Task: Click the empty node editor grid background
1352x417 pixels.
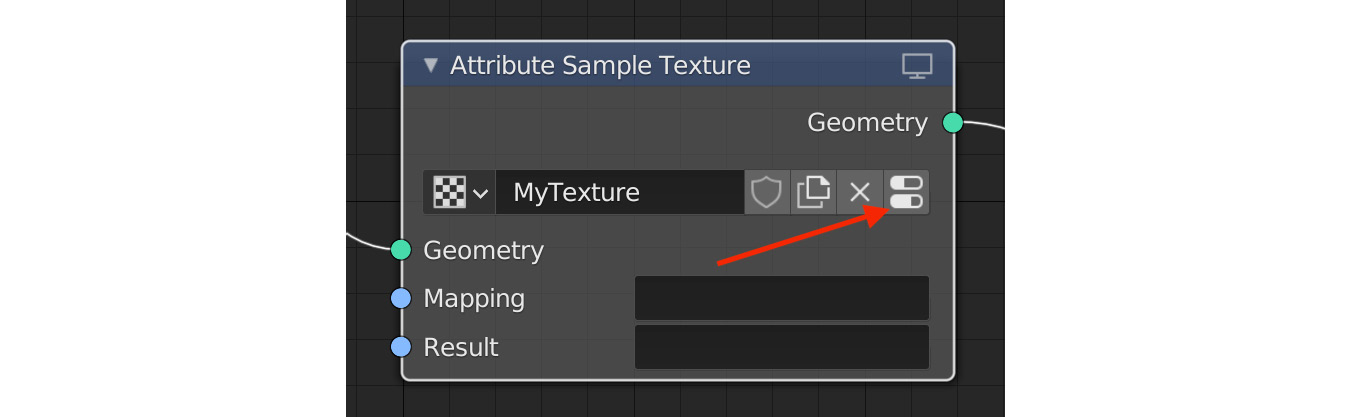Action: (375, 120)
